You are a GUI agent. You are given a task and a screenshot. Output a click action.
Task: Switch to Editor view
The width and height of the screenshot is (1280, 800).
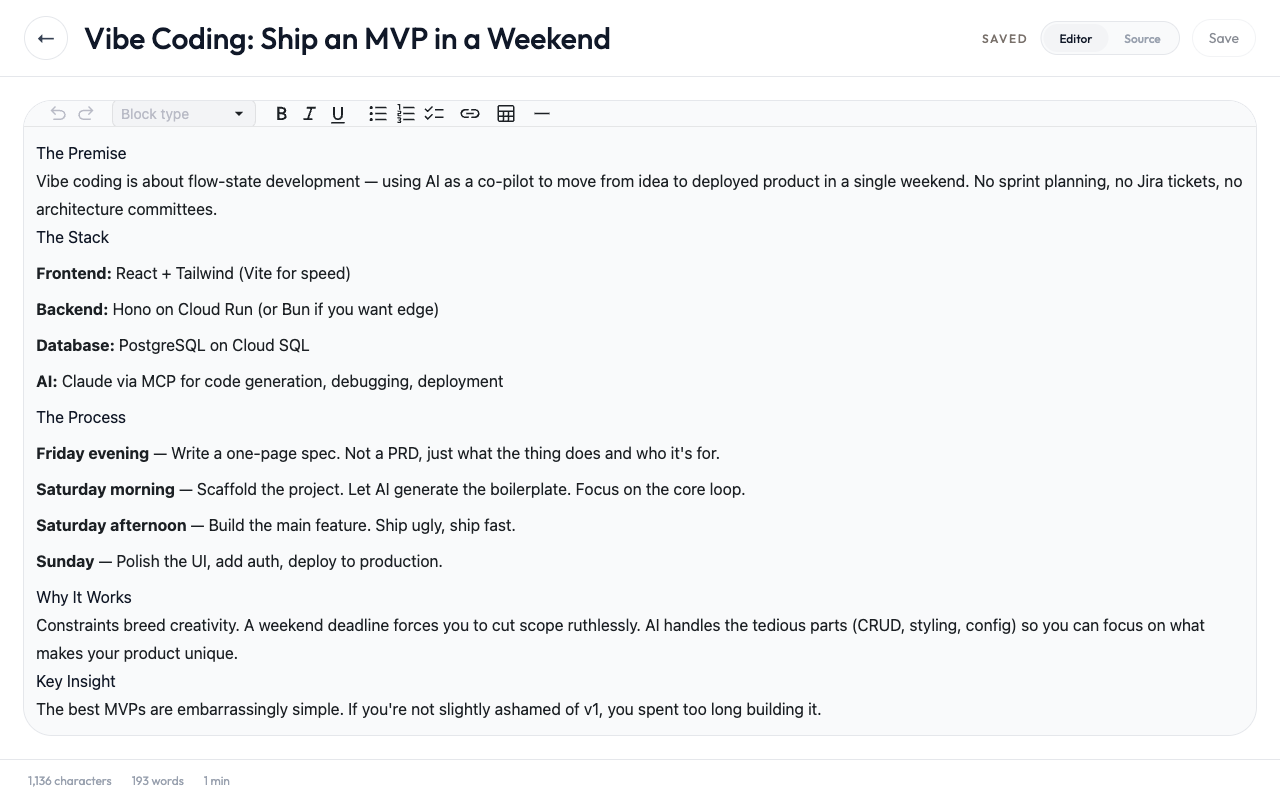(x=1075, y=39)
